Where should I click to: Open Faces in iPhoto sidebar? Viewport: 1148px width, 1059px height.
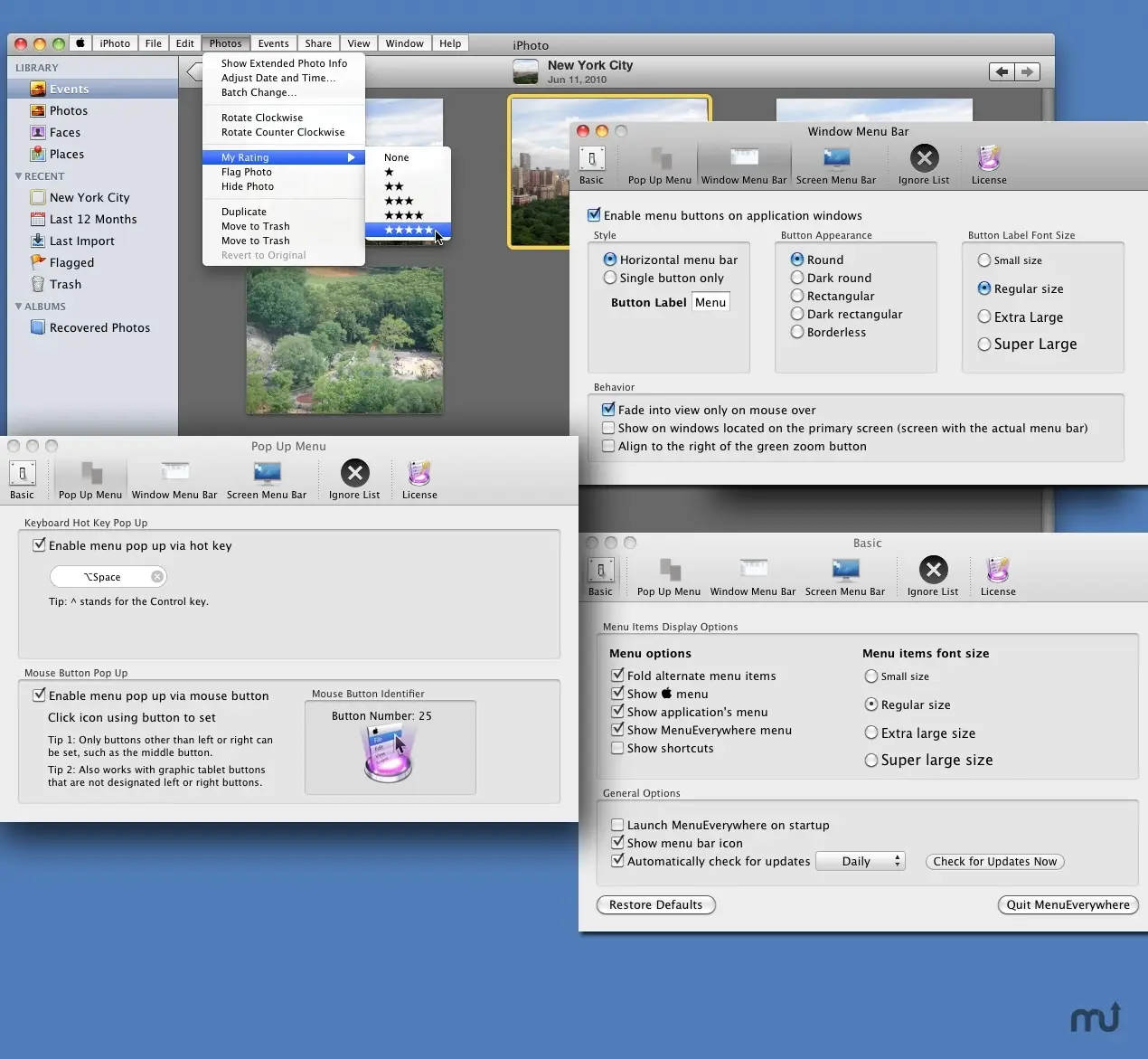coord(92,132)
